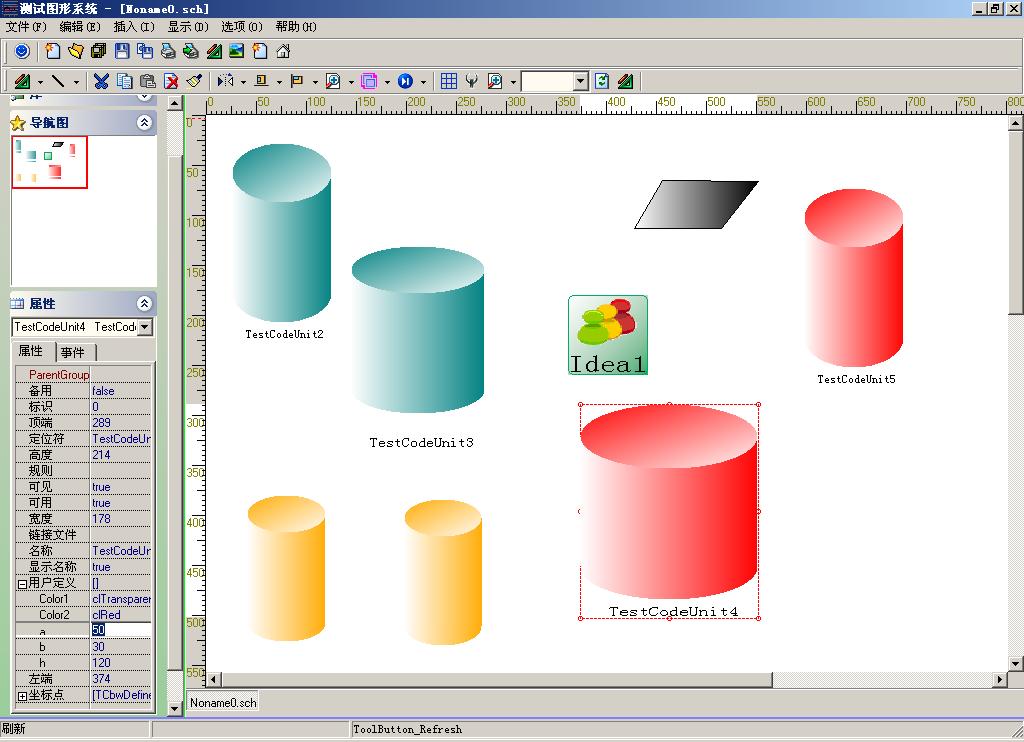Click the new document icon next to the house
This screenshot has width=1024, height=742.
pos(260,51)
